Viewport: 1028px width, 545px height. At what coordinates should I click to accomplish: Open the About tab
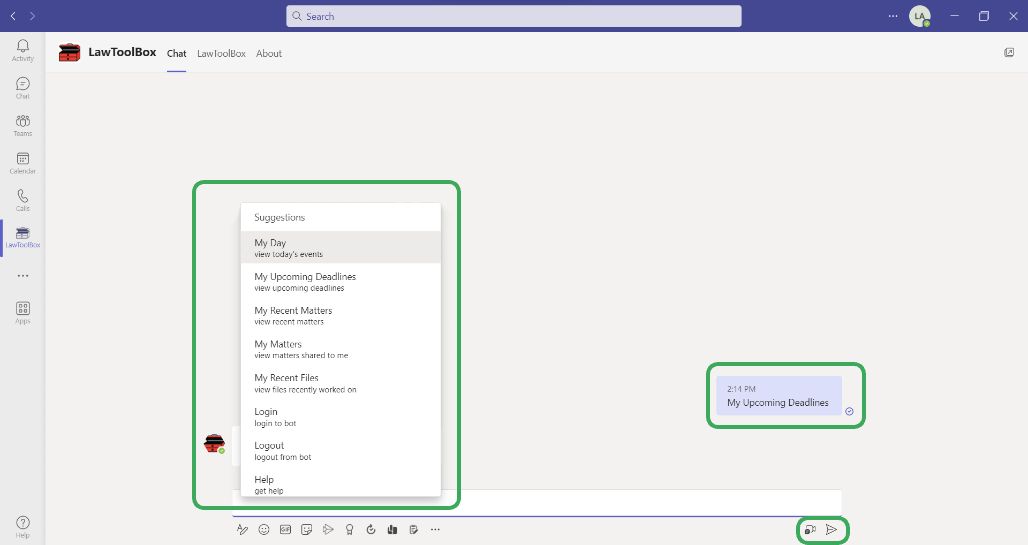(269, 54)
